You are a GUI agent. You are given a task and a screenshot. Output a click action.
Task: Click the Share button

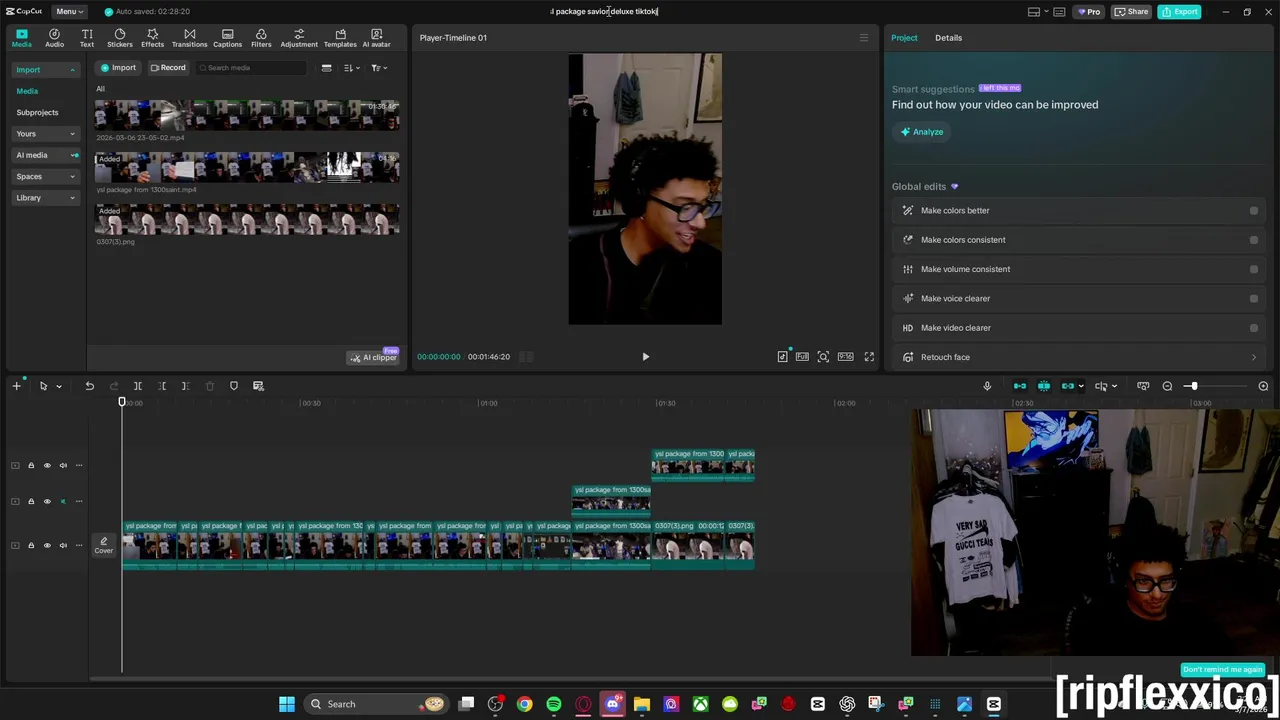pyautogui.click(x=1132, y=11)
